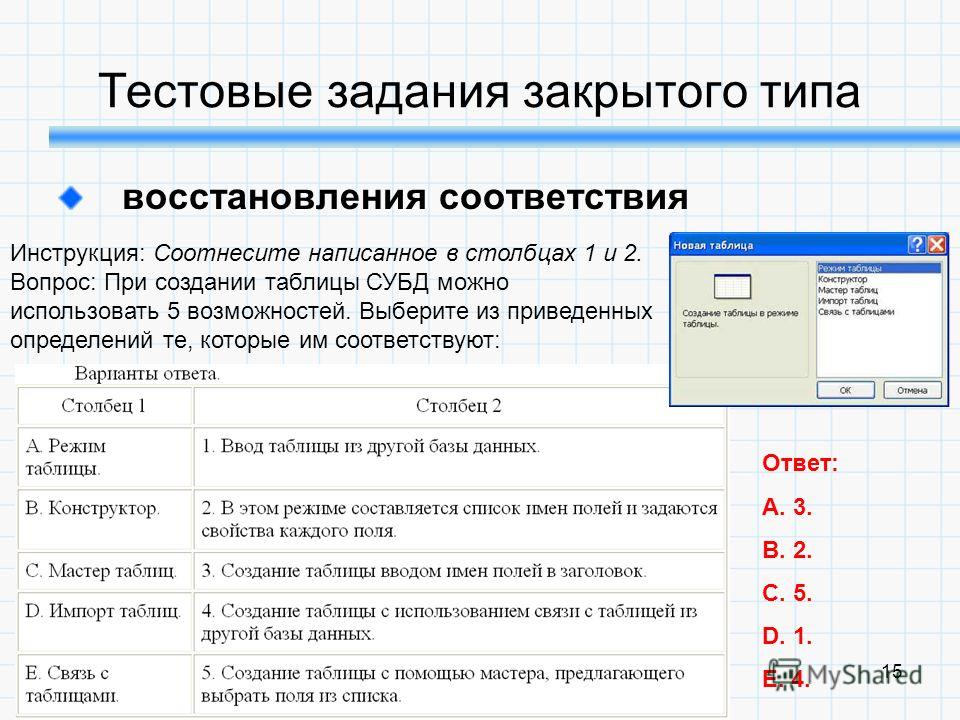Click the answer 'C. 5.'

(787, 593)
